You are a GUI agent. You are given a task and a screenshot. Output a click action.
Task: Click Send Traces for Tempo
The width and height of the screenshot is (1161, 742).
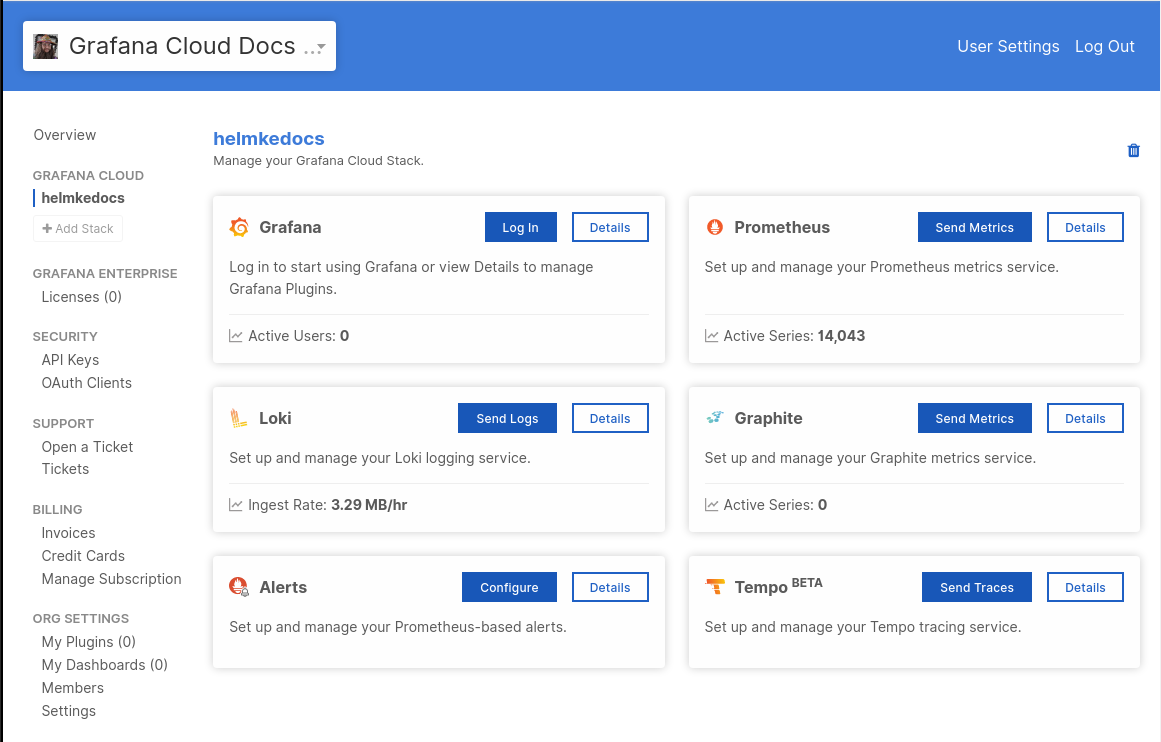point(976,587)
